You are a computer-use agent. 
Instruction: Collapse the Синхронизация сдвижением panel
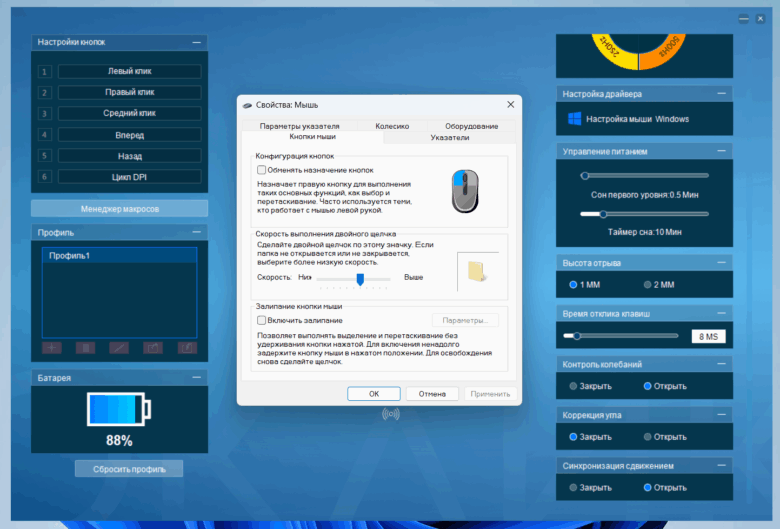(x=722, y=465)
